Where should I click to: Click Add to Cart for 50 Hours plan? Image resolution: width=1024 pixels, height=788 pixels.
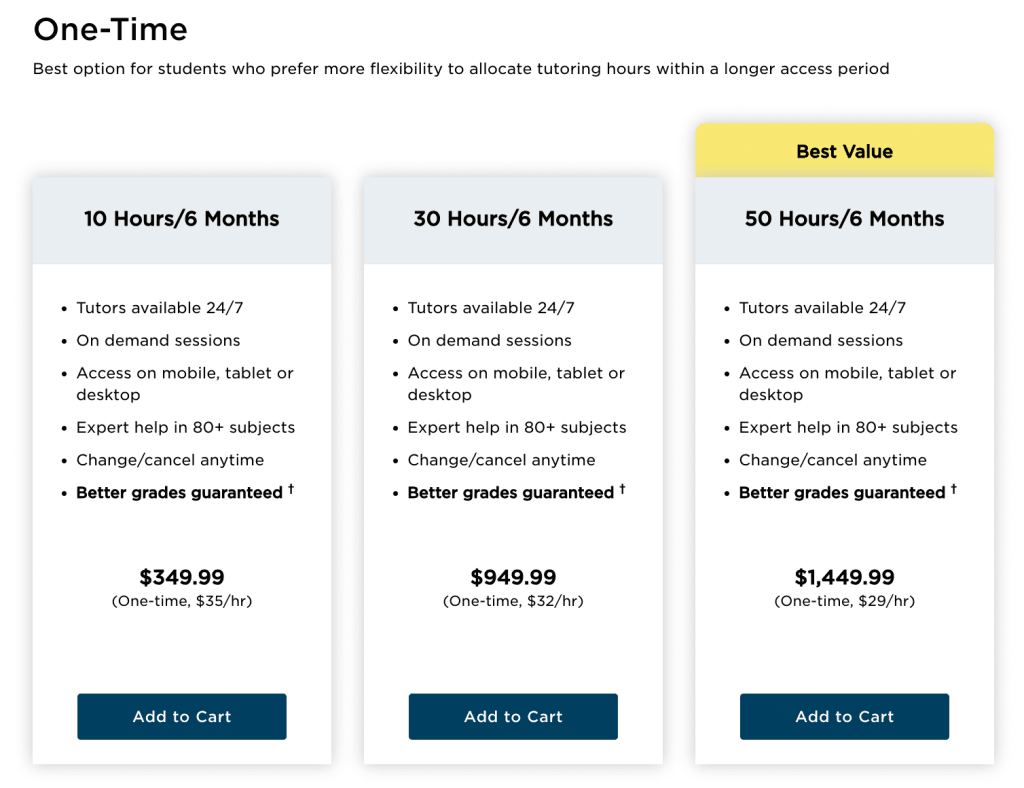coord(844,716)
